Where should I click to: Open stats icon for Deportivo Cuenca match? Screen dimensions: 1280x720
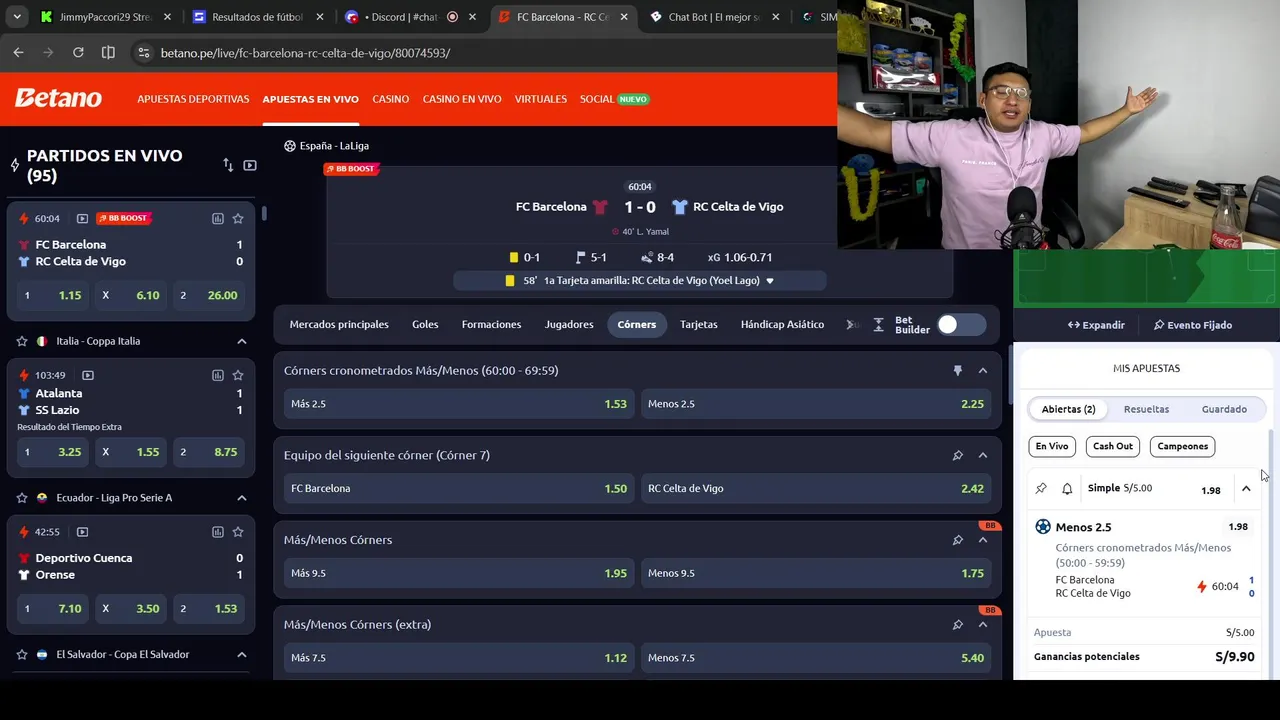(217, 532)
